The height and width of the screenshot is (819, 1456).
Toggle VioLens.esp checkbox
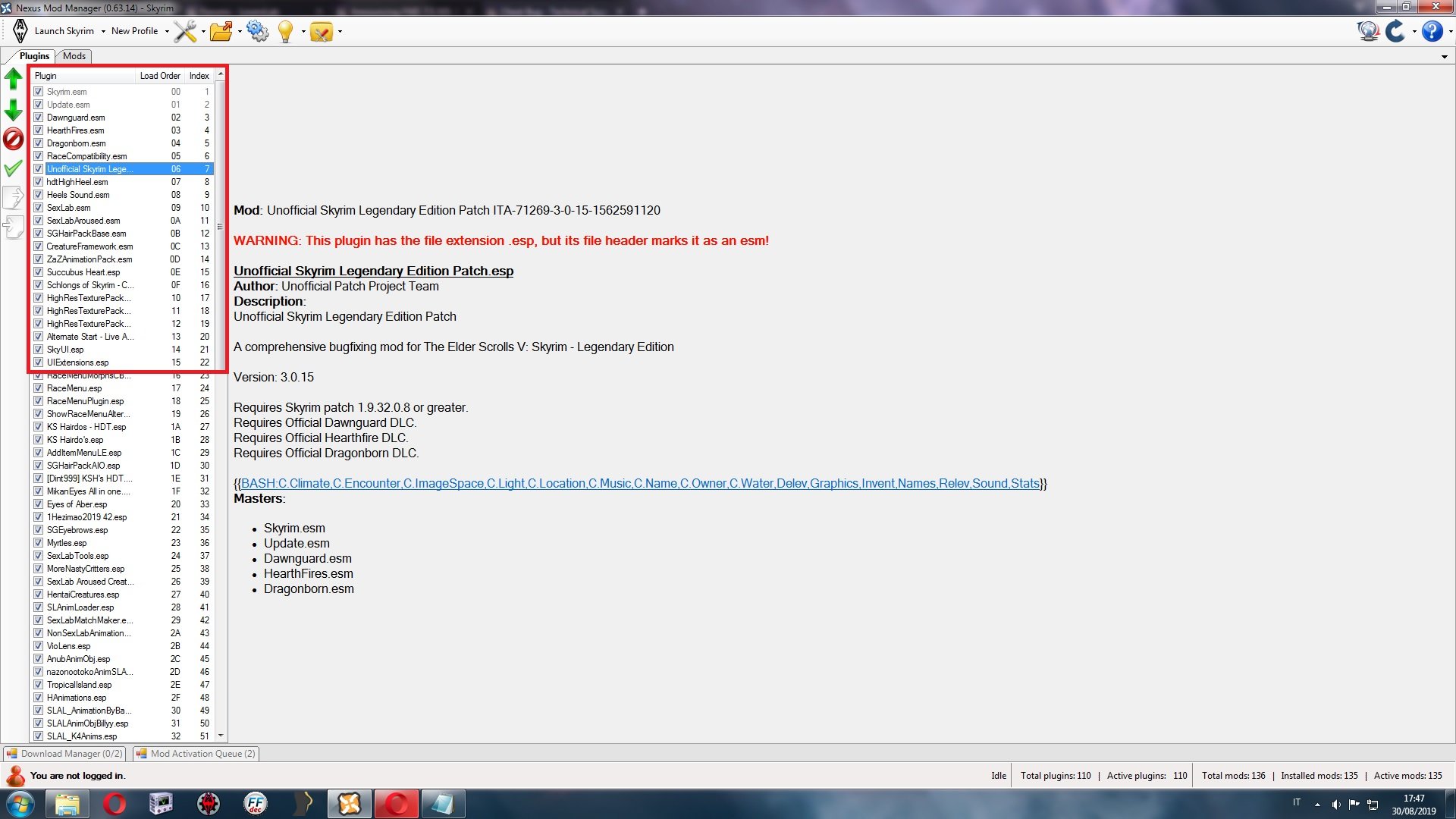click(x=38, y=646)
